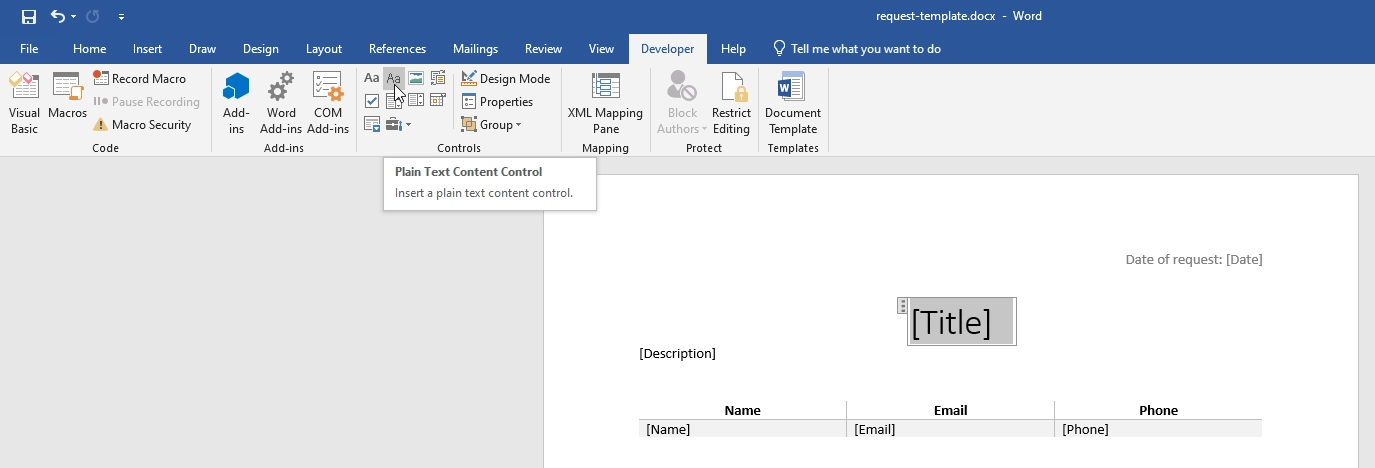Screen dimensions: 1375x468
Task: Select the [Title] placeholder text
Action: point(951,322)
